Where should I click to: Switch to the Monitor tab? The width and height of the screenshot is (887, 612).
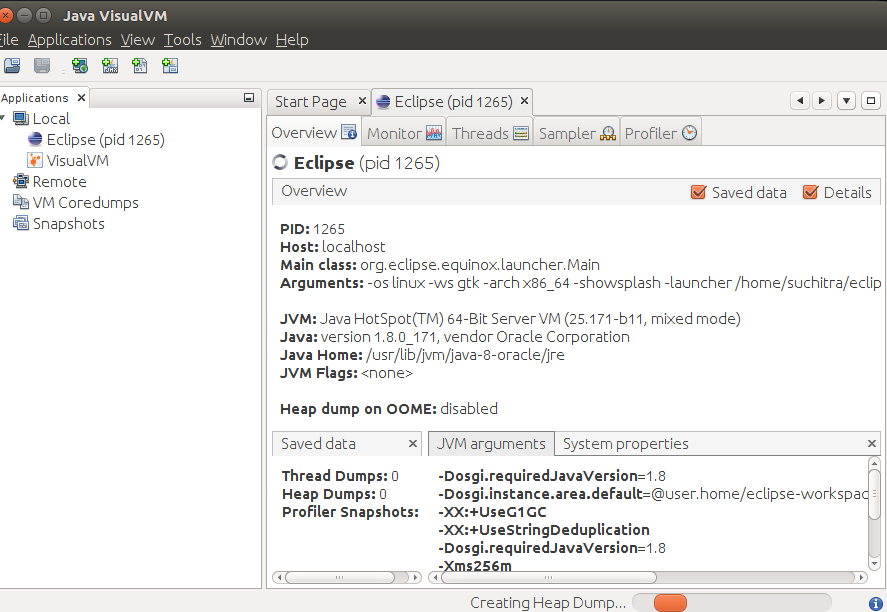tap(404, 133)
